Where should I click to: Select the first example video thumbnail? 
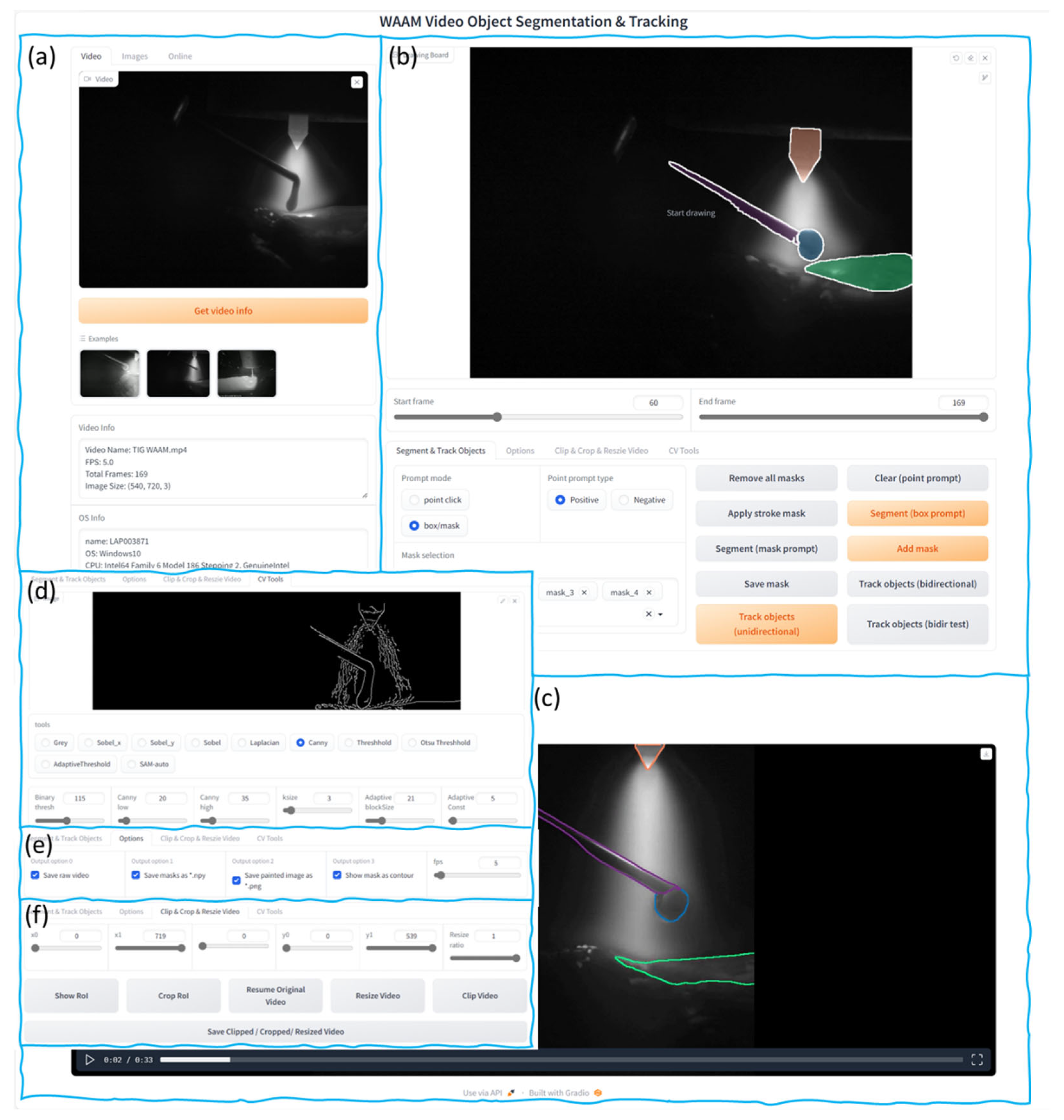pos(110,373)
